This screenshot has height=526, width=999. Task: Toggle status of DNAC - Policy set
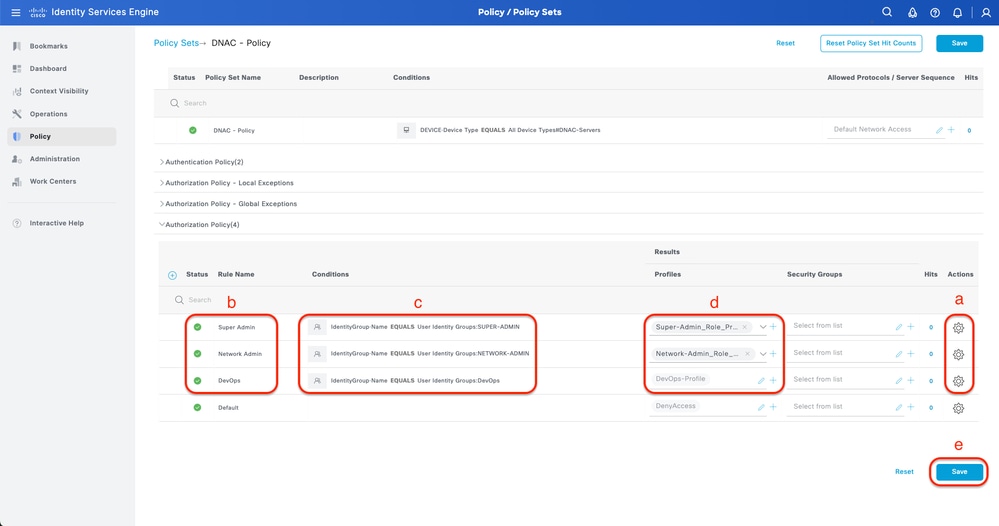[x=192, y=130]
